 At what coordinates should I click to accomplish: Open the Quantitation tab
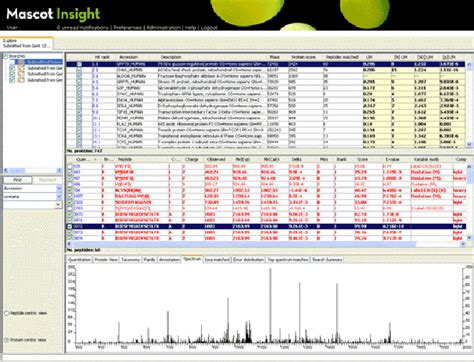point(79,260)
